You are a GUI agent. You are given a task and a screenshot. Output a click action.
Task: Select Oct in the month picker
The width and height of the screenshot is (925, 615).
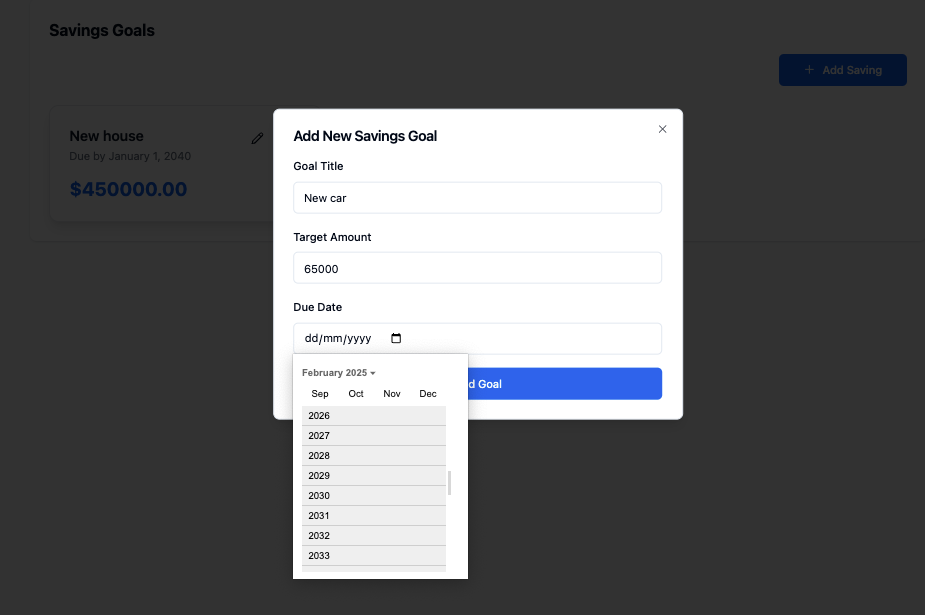pyautogui.click(x=356, y=394)
